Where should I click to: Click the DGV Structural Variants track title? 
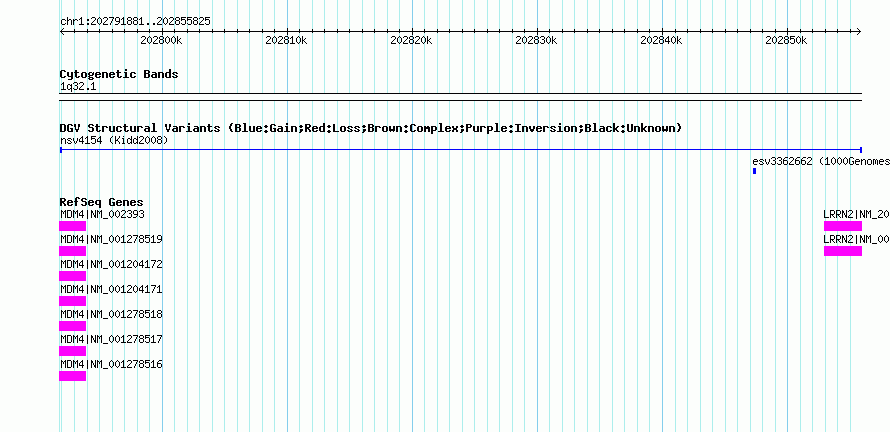tap(371, 128)
